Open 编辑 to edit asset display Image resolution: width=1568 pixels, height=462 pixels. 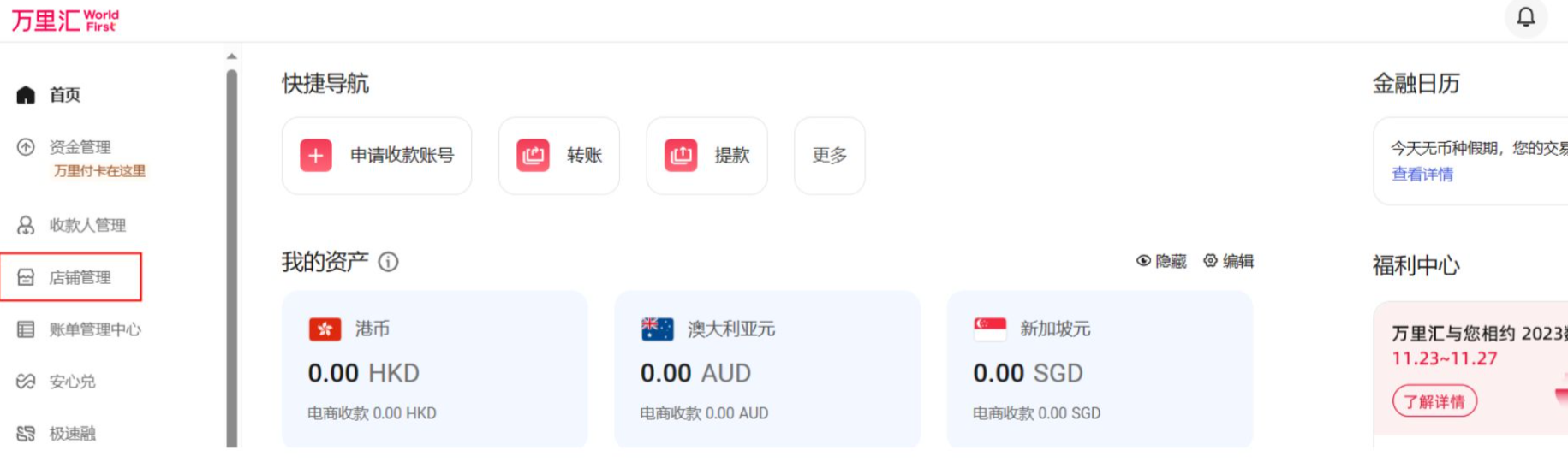[1228, 261]
